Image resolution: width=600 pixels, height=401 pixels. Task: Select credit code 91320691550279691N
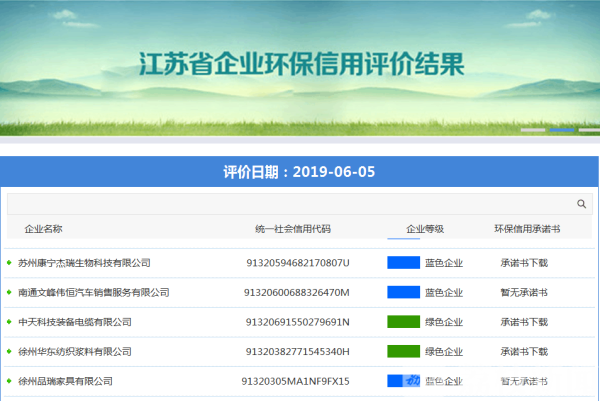pyautogui.click(x=297, y=322)
